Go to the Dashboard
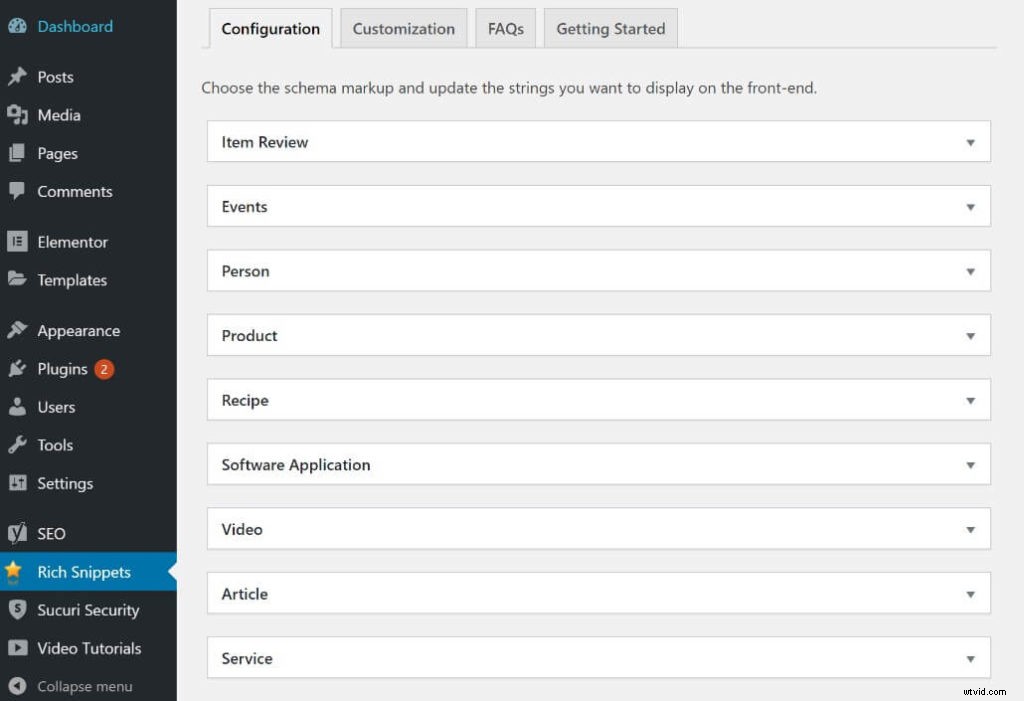The image size is (1024, 701). pos(72,26)
